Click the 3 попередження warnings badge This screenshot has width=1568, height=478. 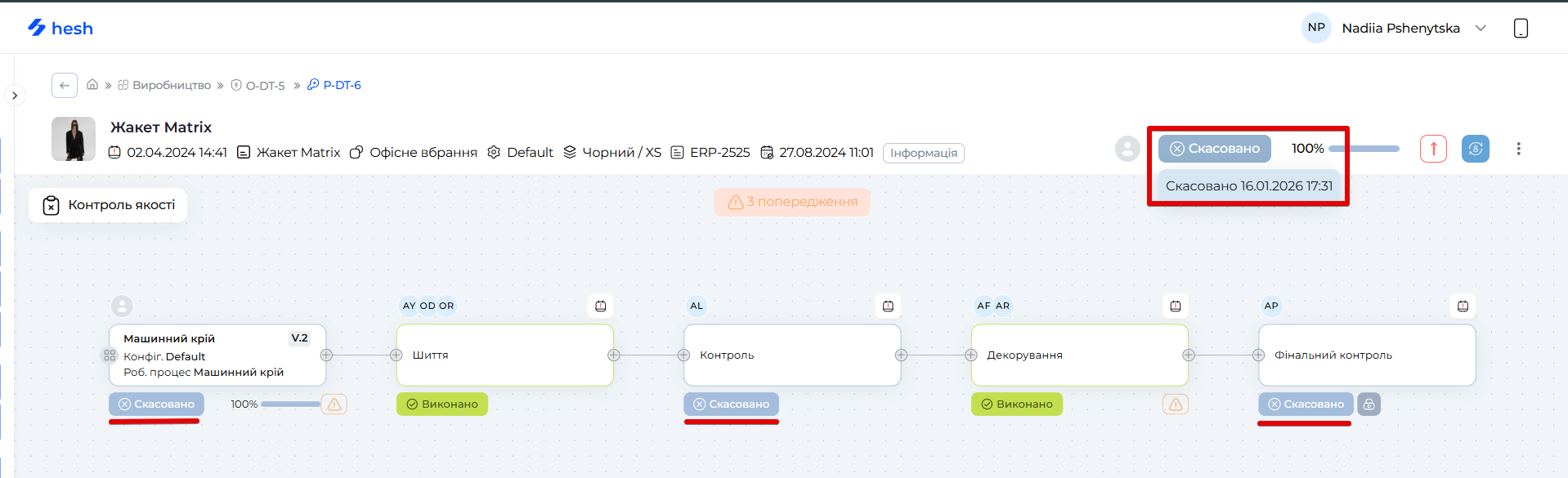tap(792, 202)
